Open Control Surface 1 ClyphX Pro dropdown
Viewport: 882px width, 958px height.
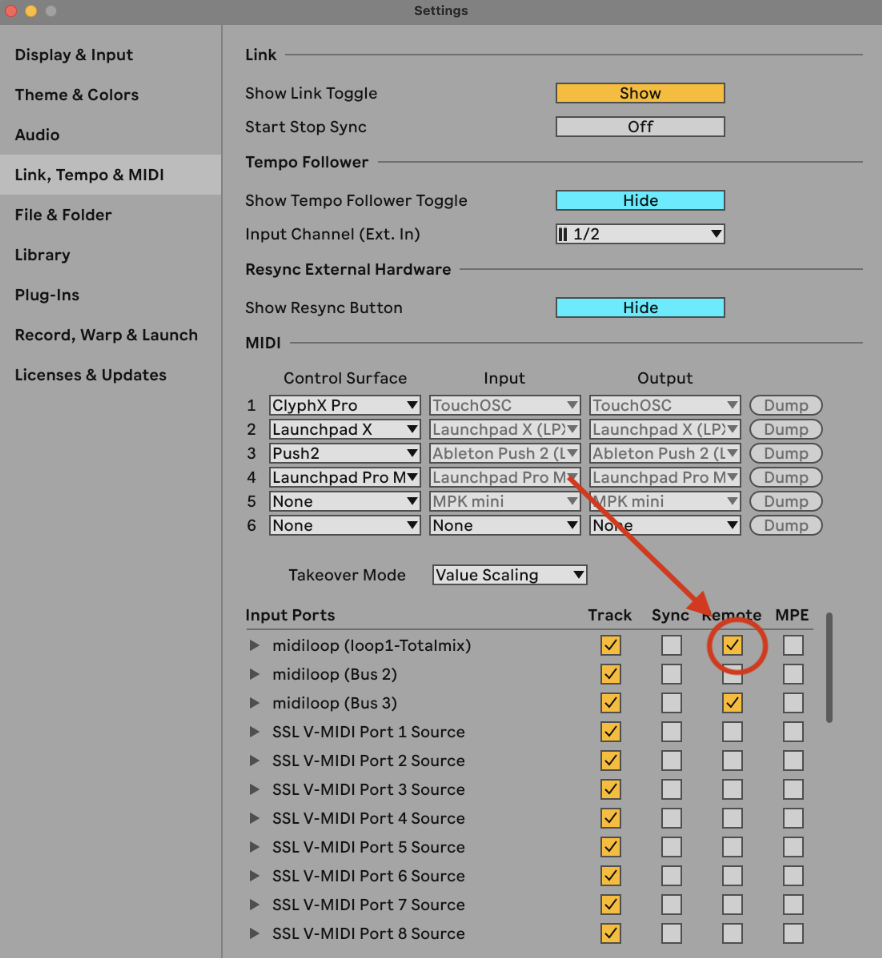345,405
